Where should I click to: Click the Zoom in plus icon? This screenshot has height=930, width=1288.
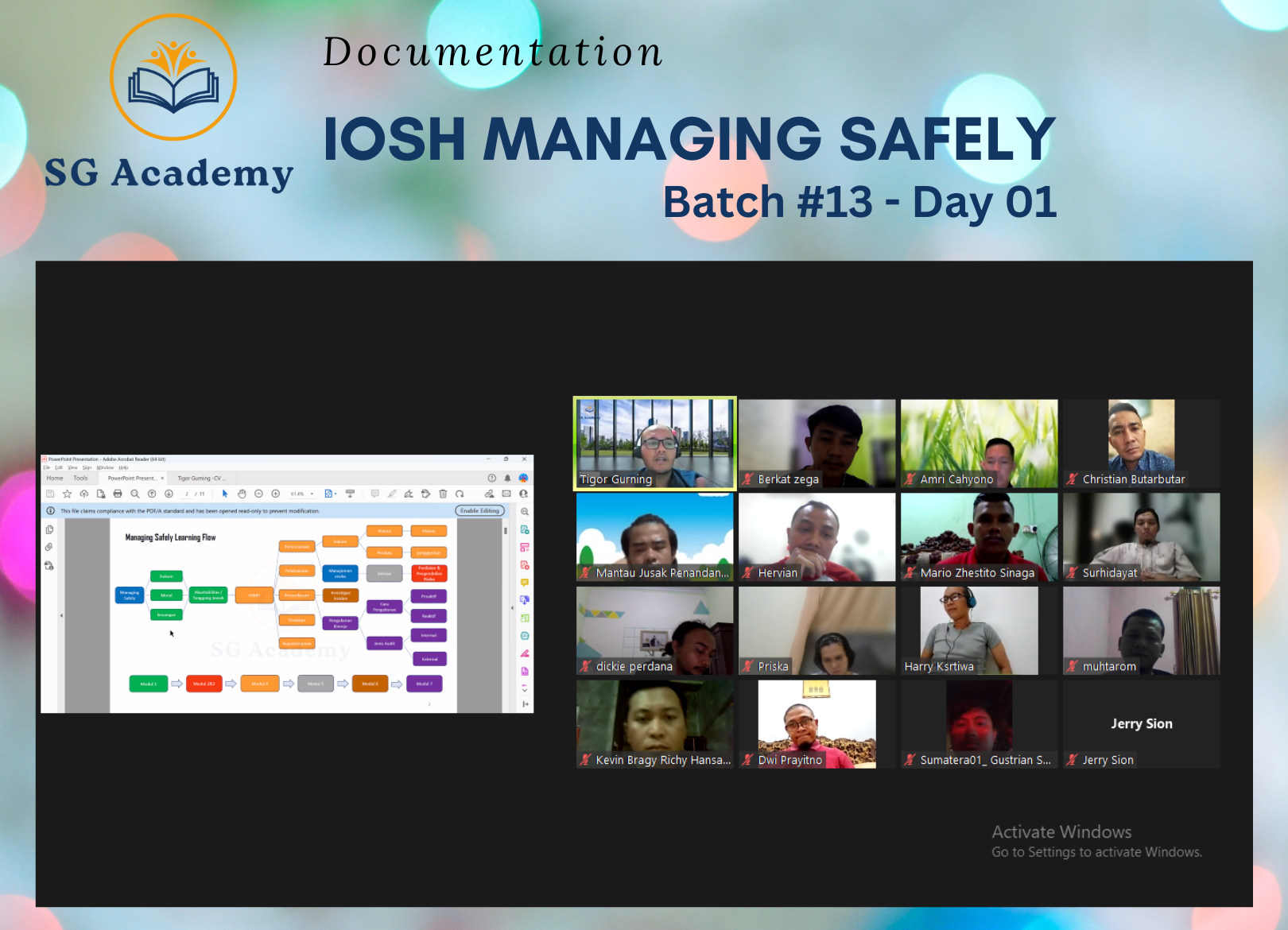coord(276,494)
